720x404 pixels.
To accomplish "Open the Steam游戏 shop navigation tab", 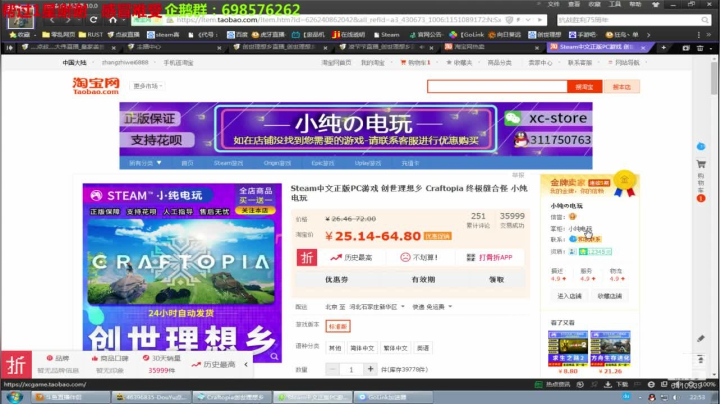I will [x=228, y=163].
